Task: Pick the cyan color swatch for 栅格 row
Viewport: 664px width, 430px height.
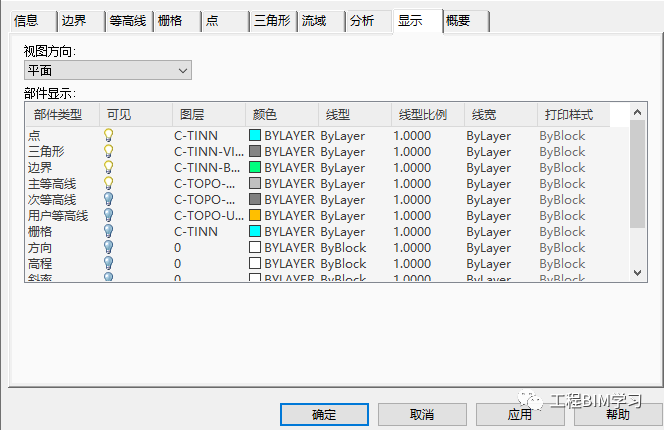Action: pyautogui.click(x=255, y=231)
